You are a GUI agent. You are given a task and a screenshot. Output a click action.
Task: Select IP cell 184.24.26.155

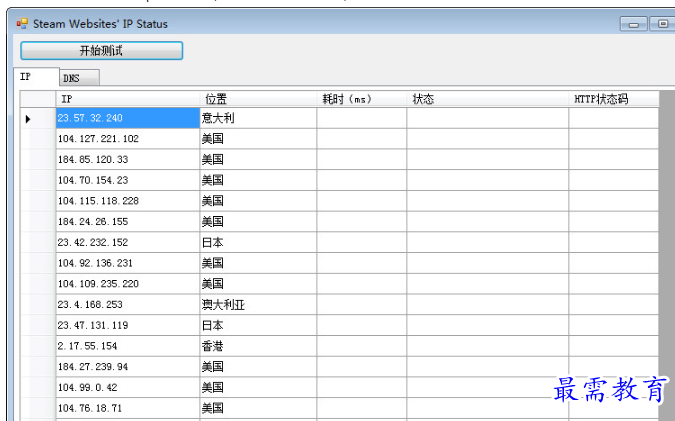pos(128,221)
